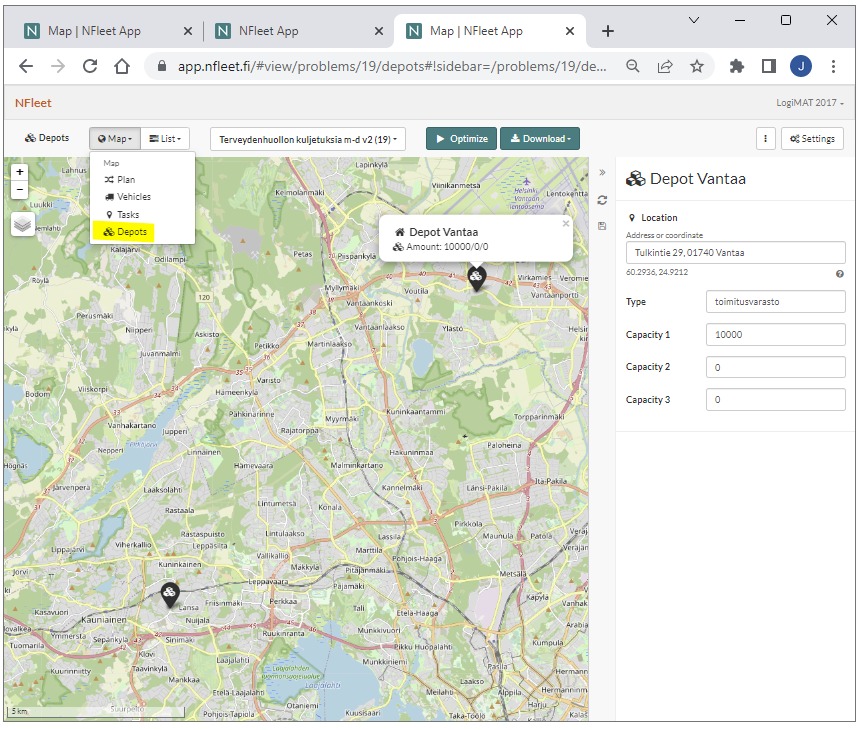Click the depot marker near Lansa
The image size is (862, 730).
[170, 594]
